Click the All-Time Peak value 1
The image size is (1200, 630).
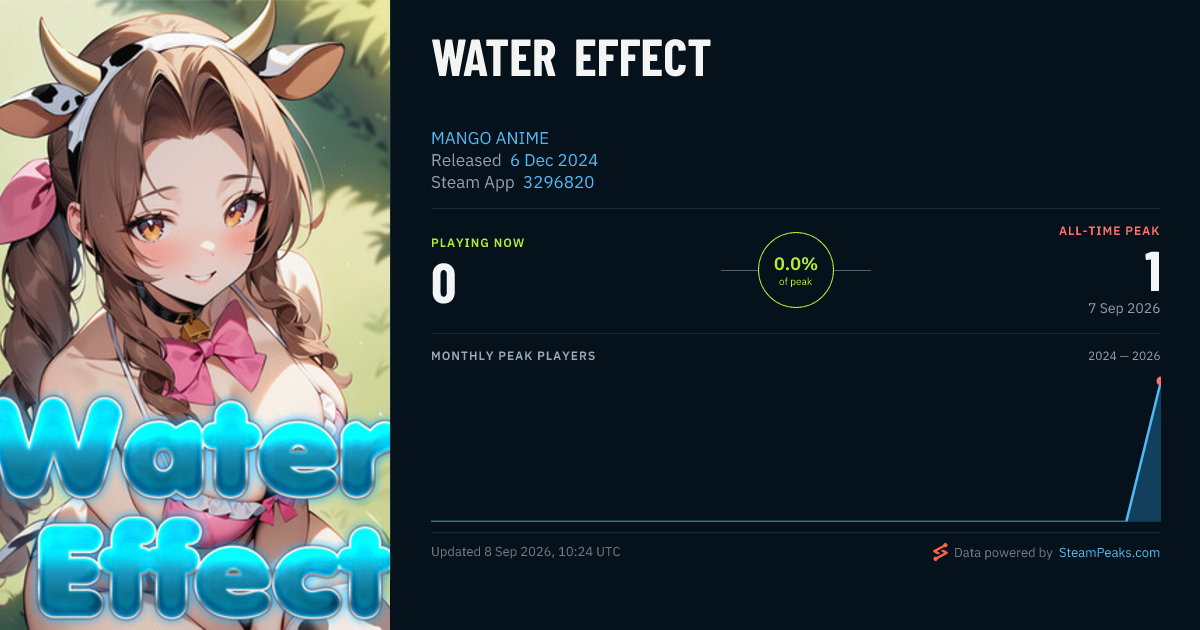[1152, 271]
